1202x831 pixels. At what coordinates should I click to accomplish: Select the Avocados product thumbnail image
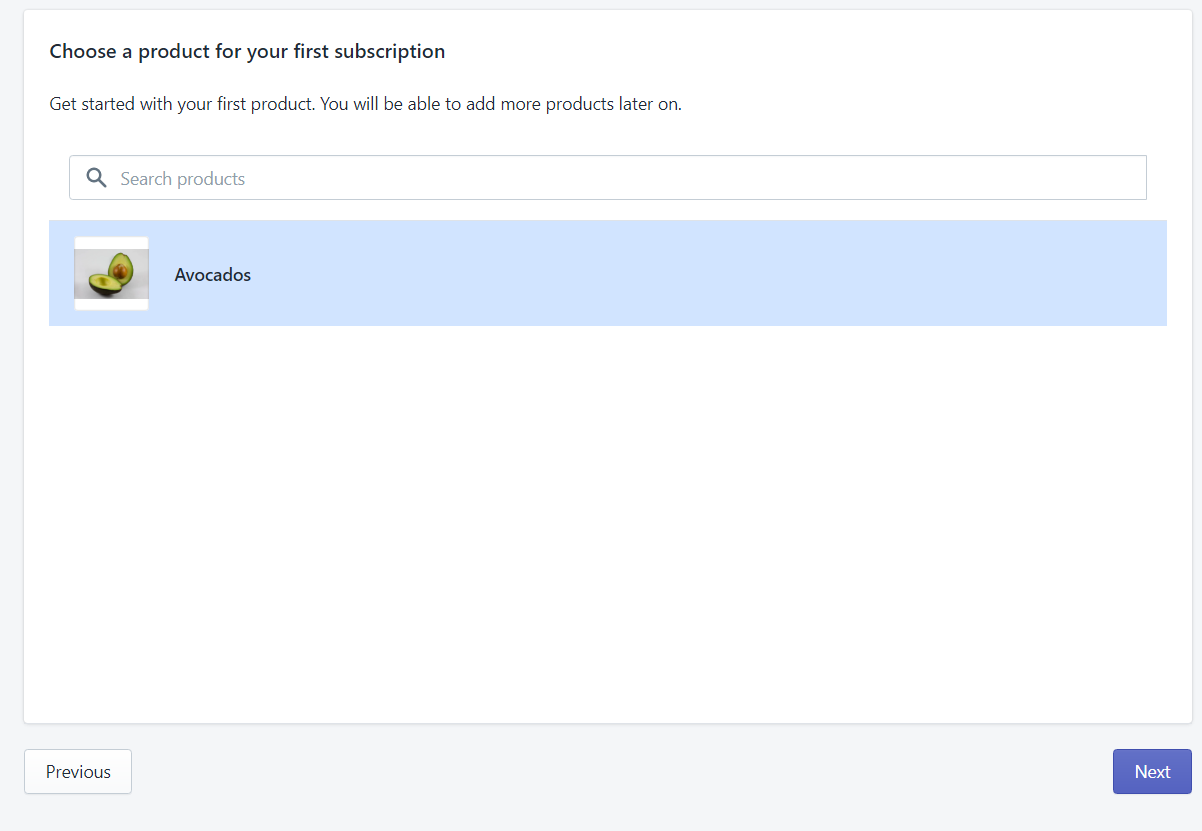coord(111,273)
